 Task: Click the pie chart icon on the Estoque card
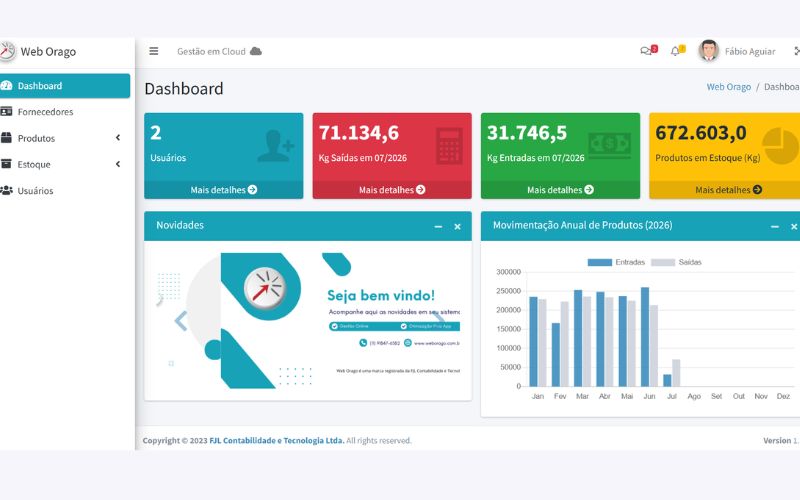point(780,146)
